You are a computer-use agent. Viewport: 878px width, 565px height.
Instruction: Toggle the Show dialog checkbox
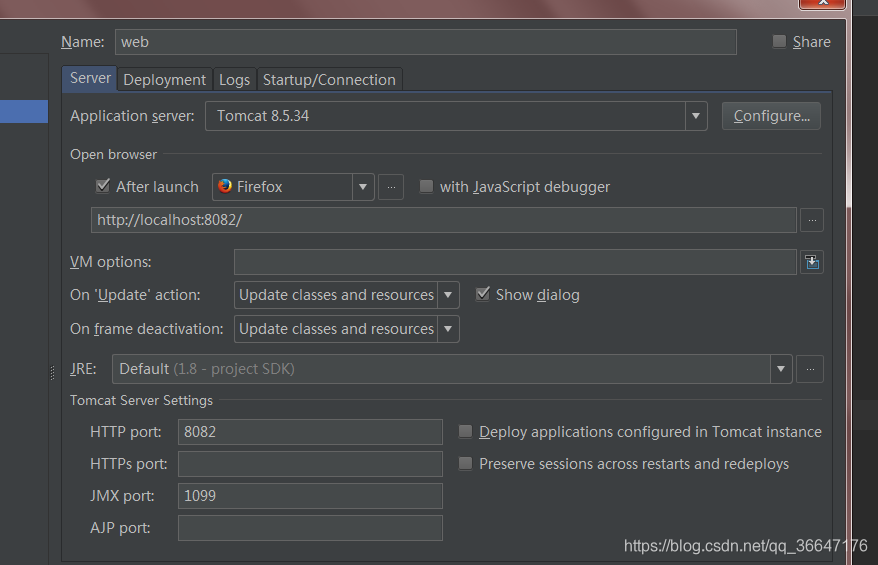pos(483,294)
